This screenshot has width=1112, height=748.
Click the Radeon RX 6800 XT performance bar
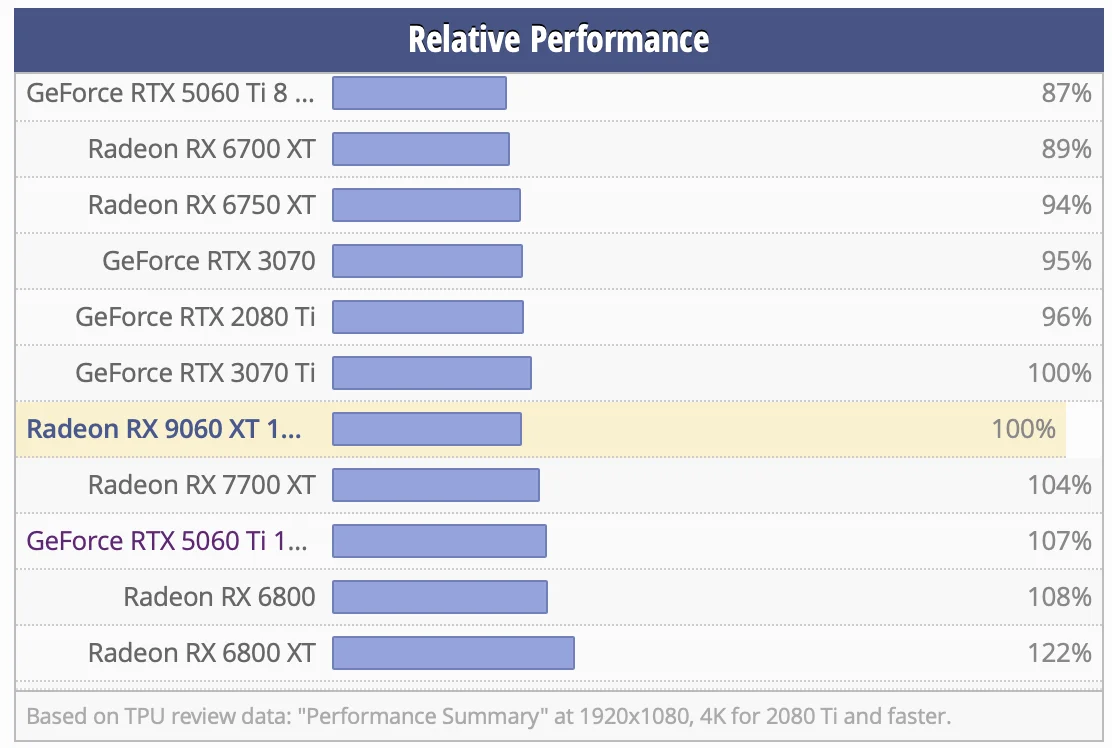coord(453,653)
